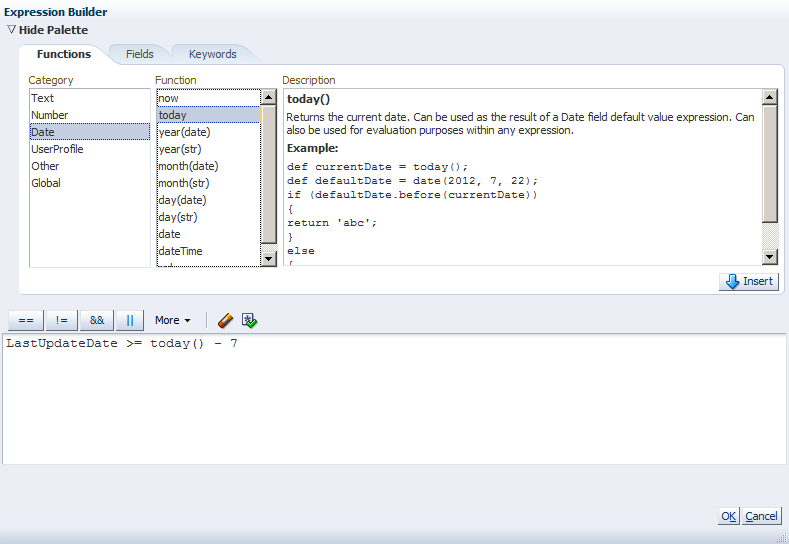Select the Number category

click(x=90, y=115)
